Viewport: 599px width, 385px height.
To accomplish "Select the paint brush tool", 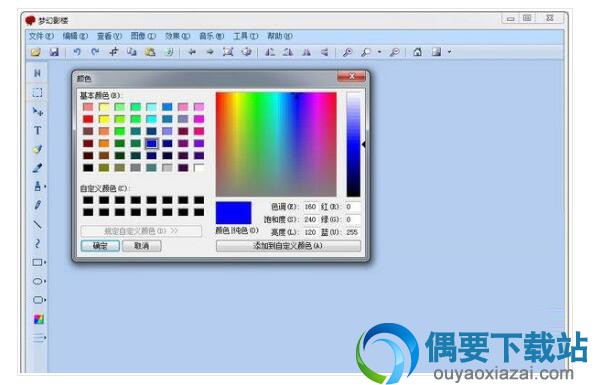I will click(x=37, y=149).
